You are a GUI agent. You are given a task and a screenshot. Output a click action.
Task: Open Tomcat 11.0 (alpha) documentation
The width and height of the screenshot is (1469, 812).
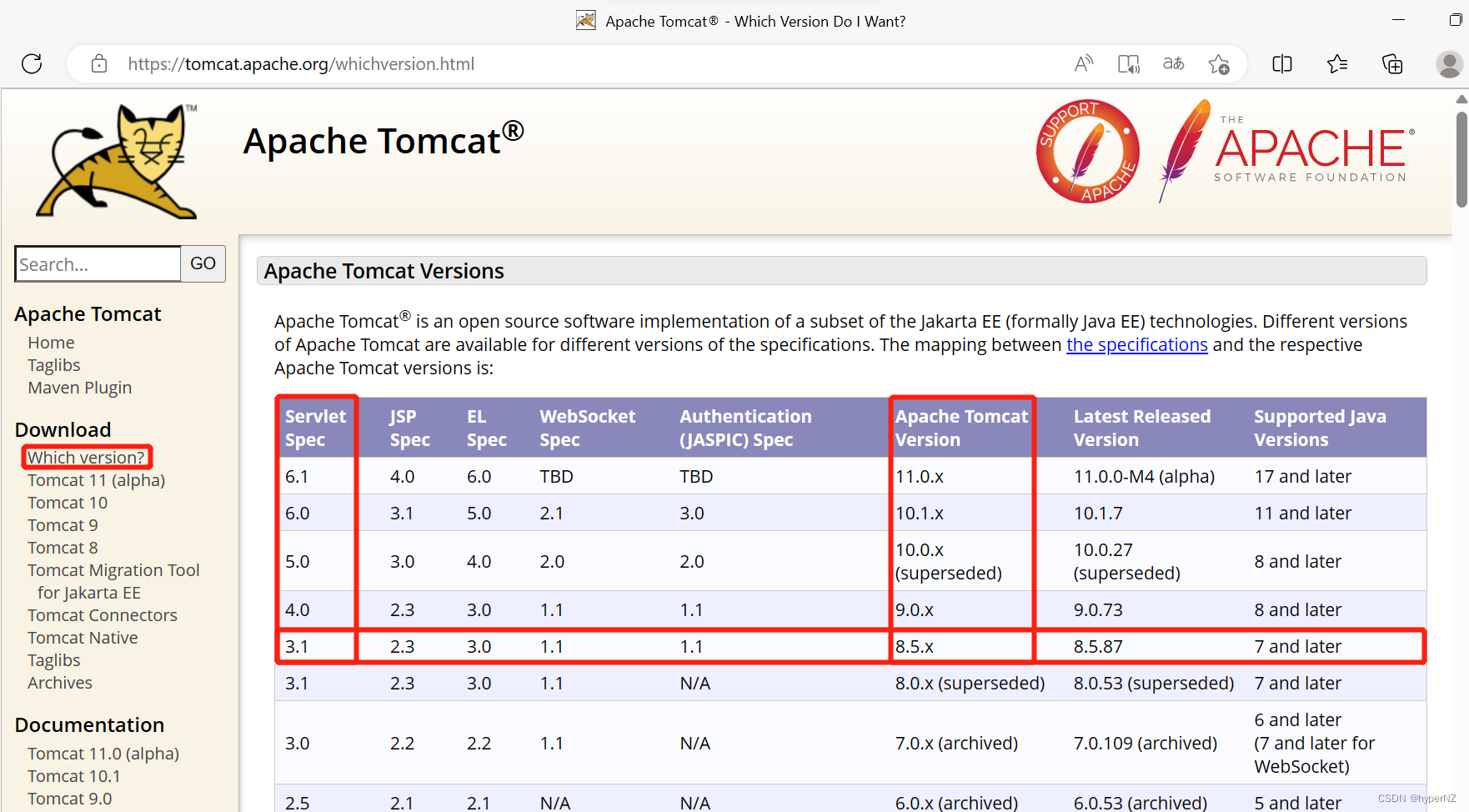click(x=103, y=754)
